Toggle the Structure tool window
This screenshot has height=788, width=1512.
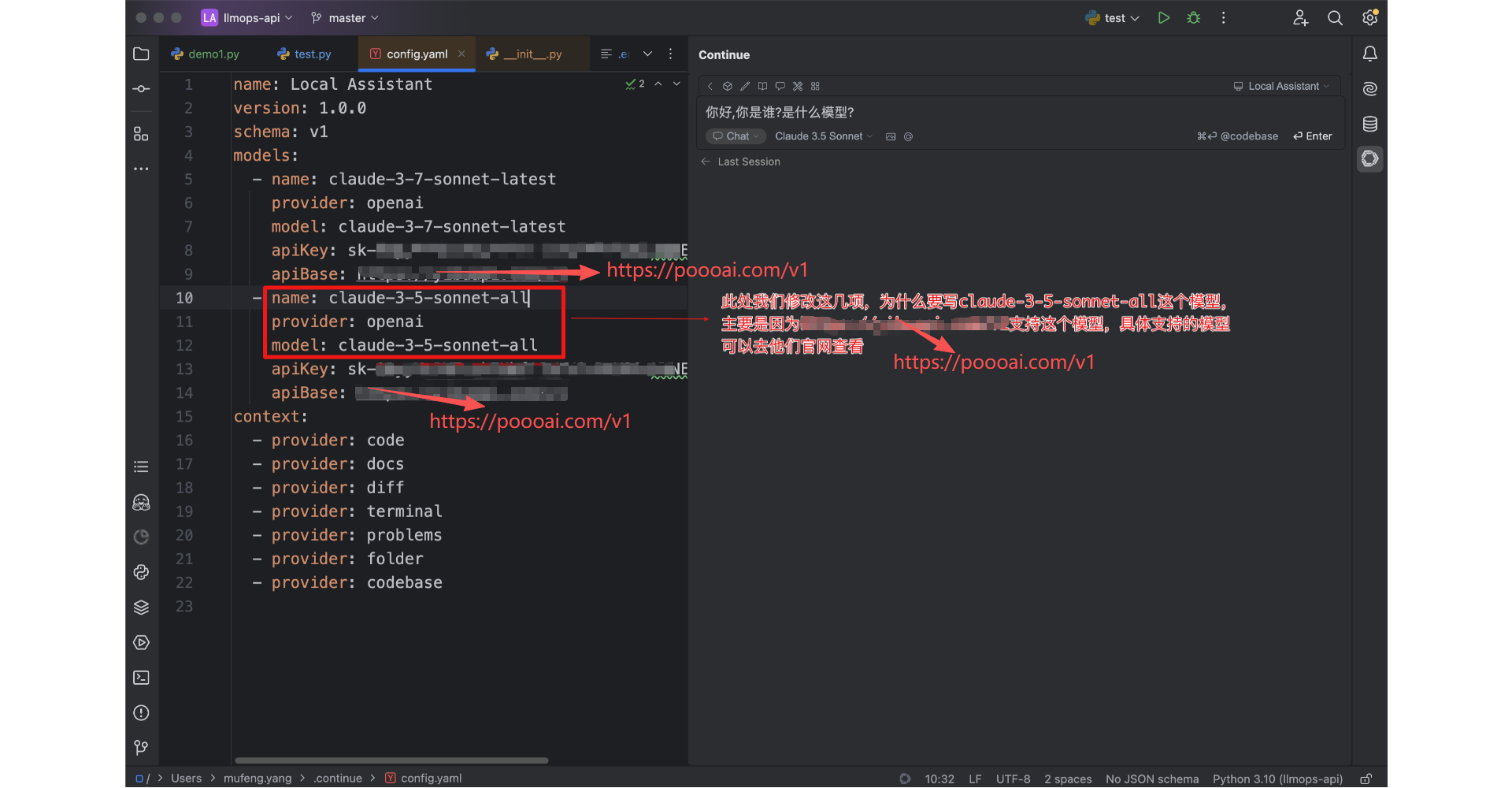141,134
